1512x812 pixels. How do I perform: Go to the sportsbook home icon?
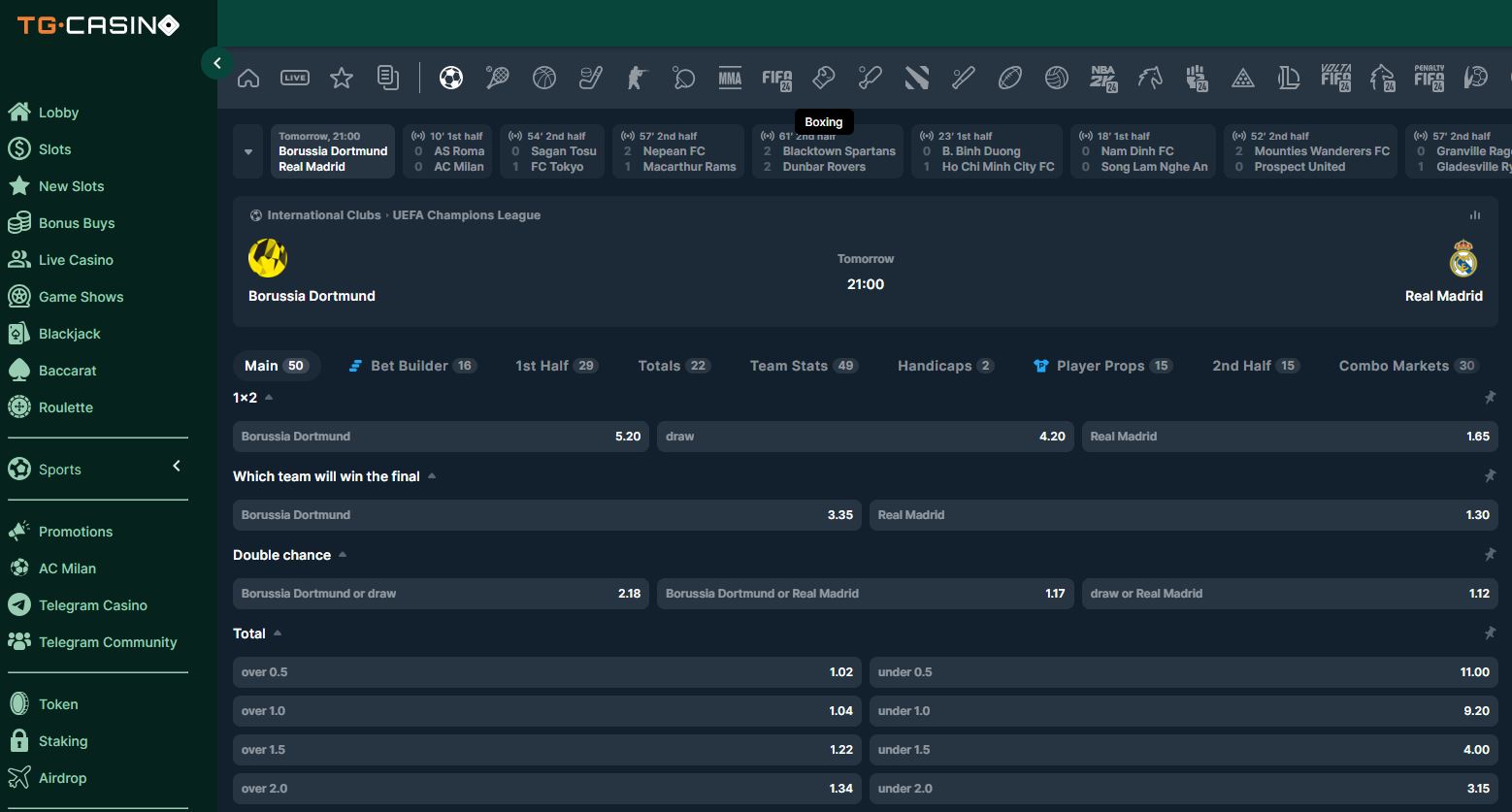coord(248,78)
